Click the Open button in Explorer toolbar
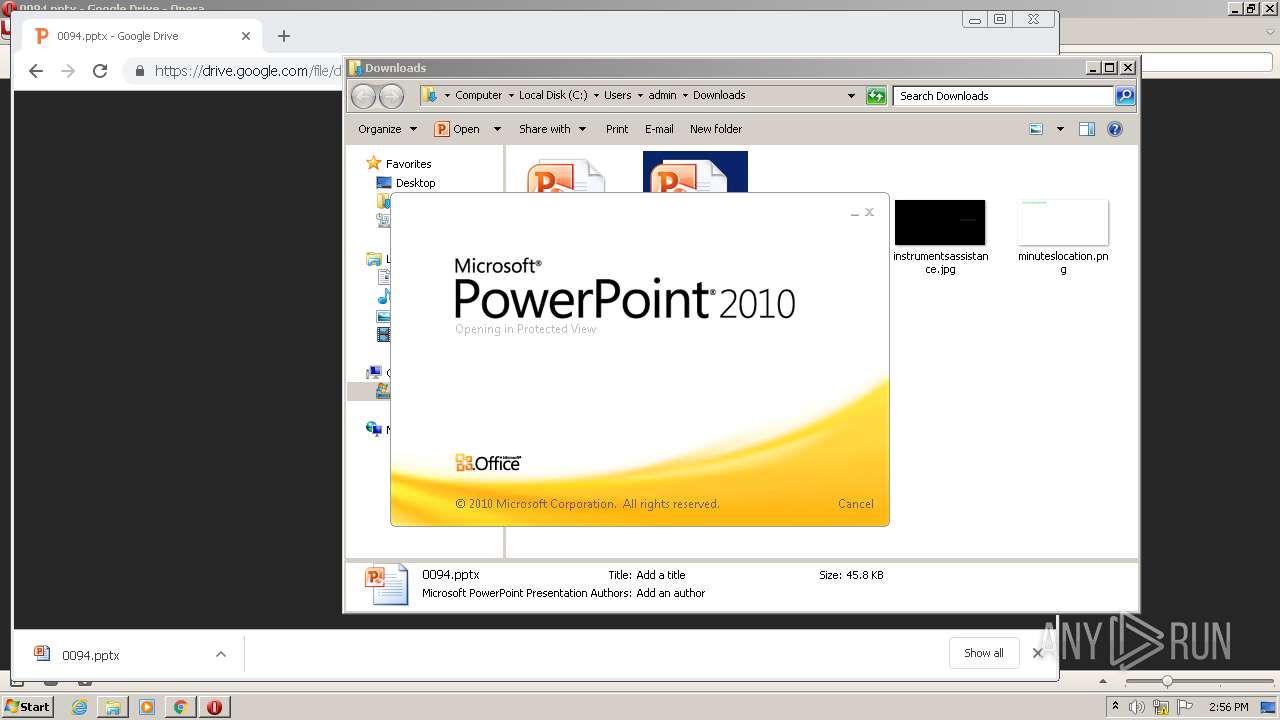 pos(458,129)
